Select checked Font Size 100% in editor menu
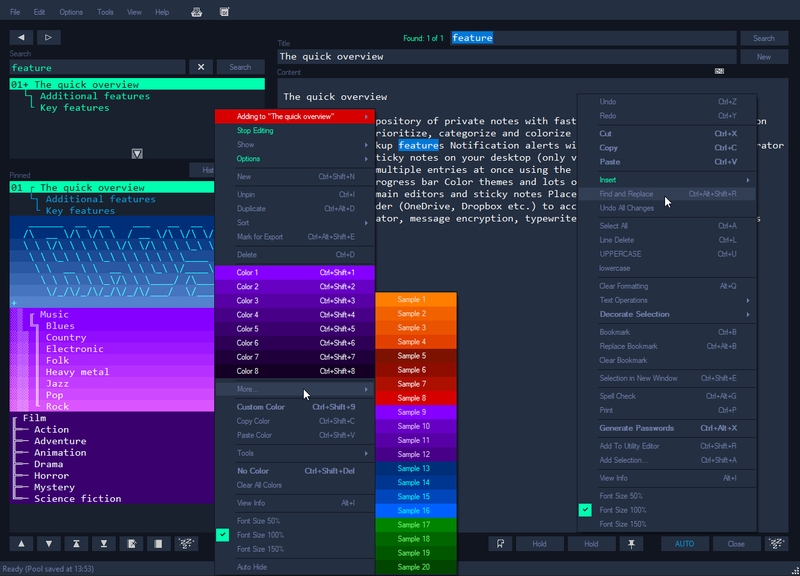This screenshot has height=576, width=800. (x=667, y=510)
